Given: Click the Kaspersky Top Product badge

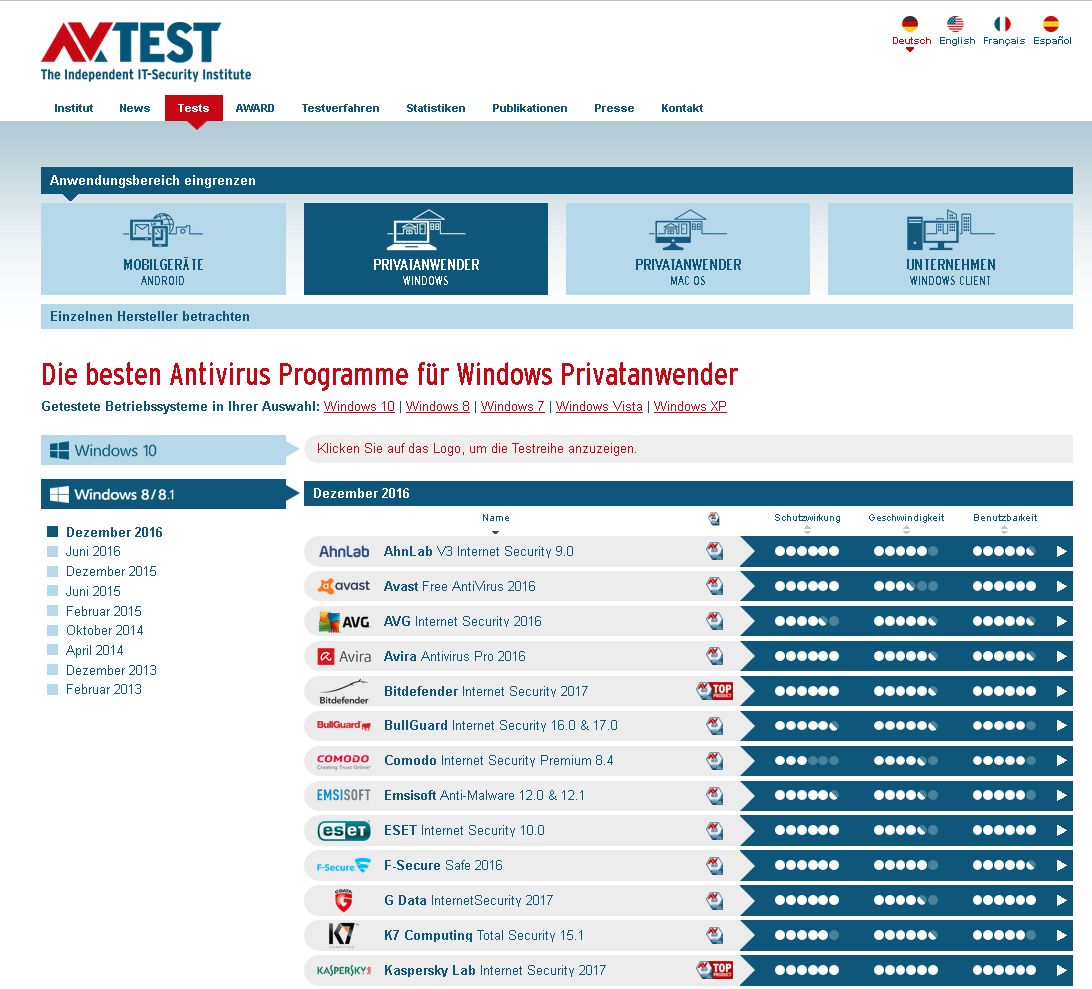Looking at the screenshot, I should (x=715, y=970).
